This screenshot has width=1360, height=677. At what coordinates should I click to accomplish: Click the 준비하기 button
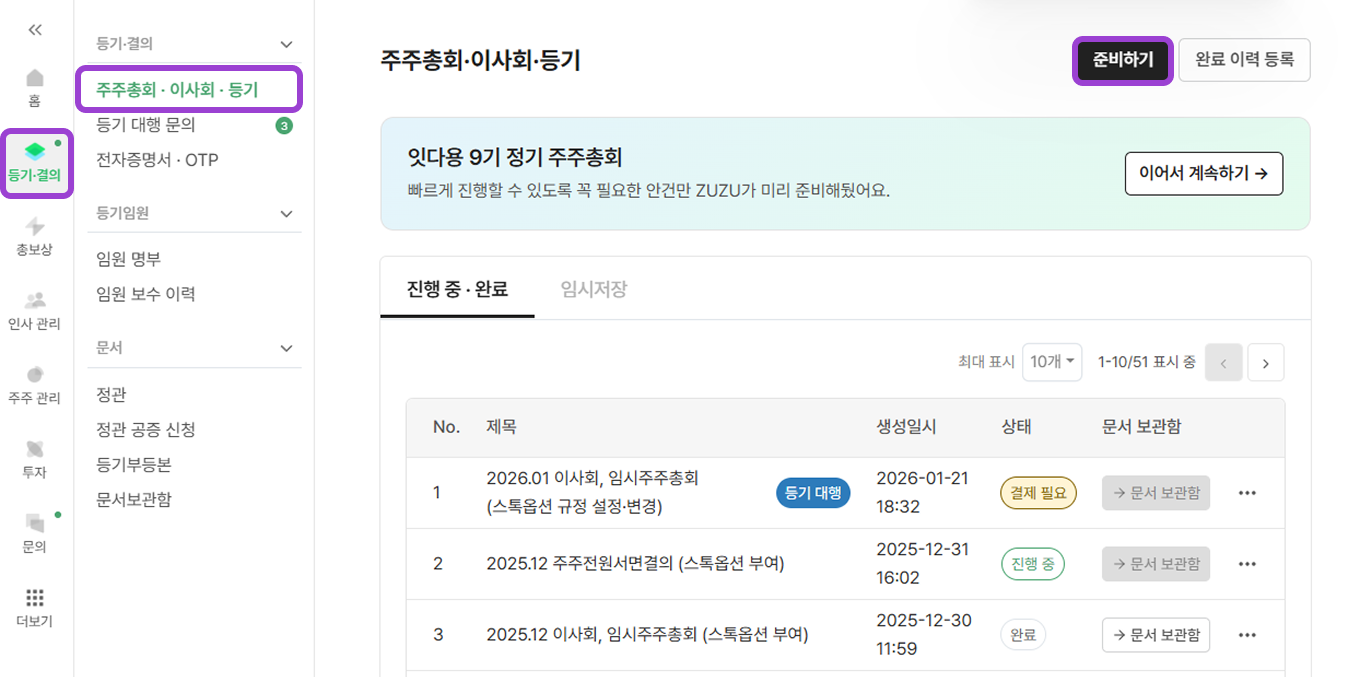pos(1122,60)
